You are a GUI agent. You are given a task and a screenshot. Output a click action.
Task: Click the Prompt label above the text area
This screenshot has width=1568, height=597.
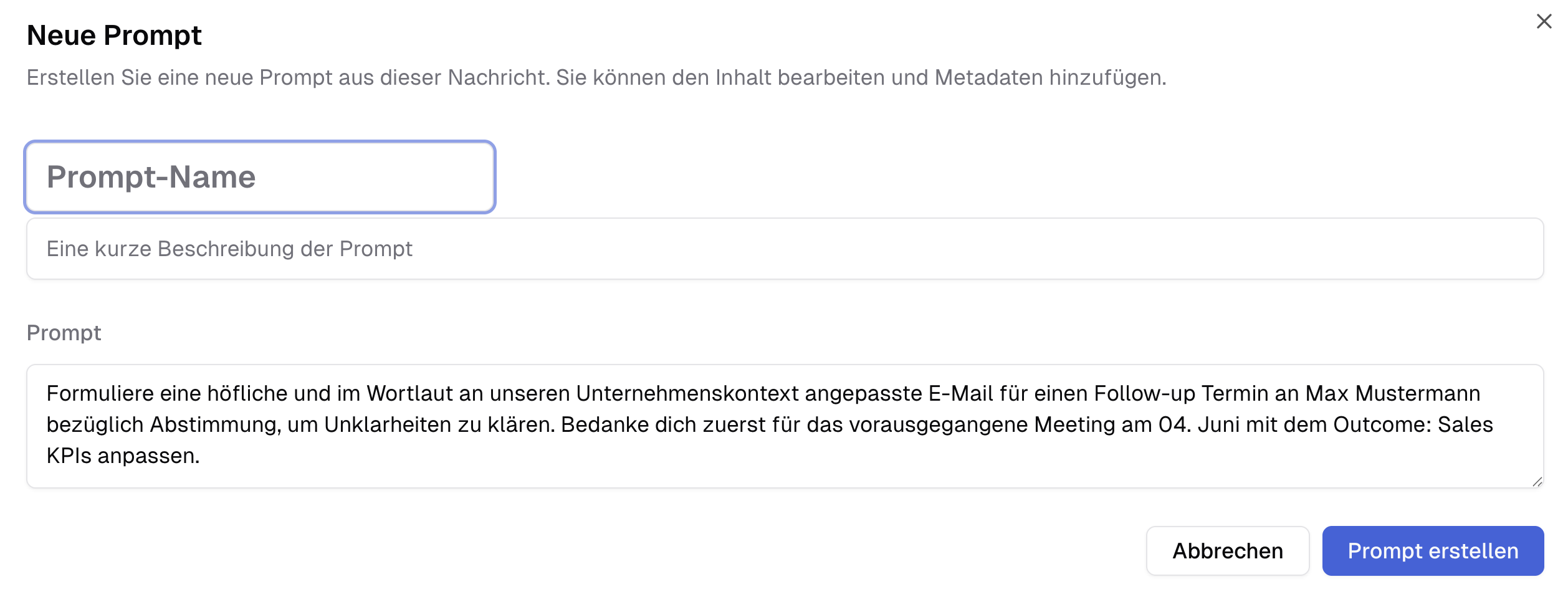click(64, 333)
